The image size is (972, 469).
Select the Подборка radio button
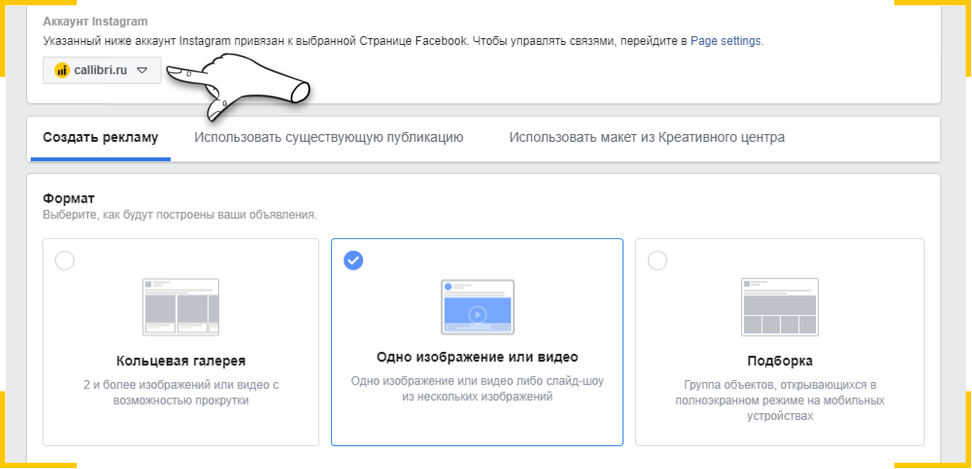coord(657,261)
